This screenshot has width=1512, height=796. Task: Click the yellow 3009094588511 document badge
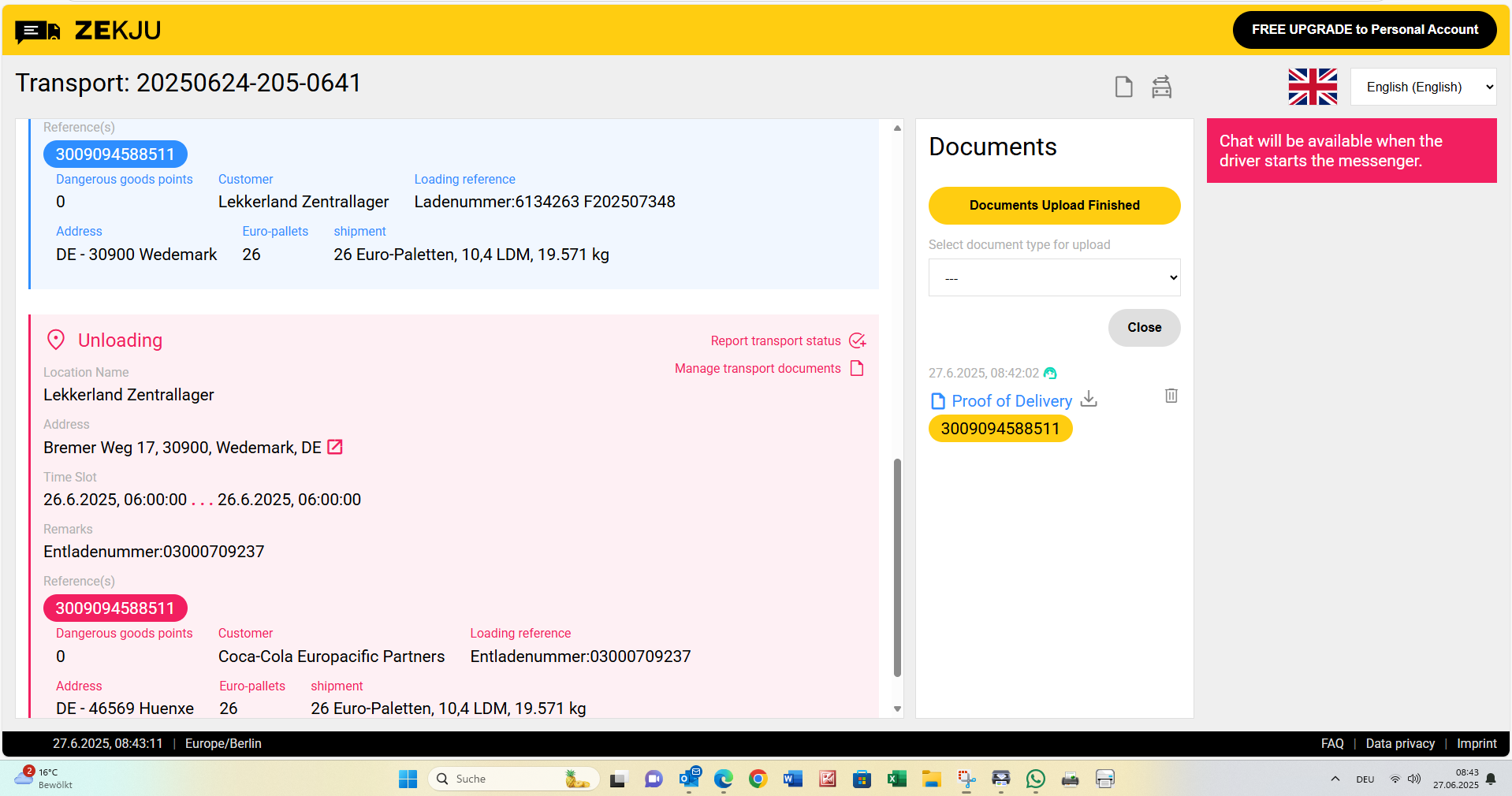coord(1000,429)
